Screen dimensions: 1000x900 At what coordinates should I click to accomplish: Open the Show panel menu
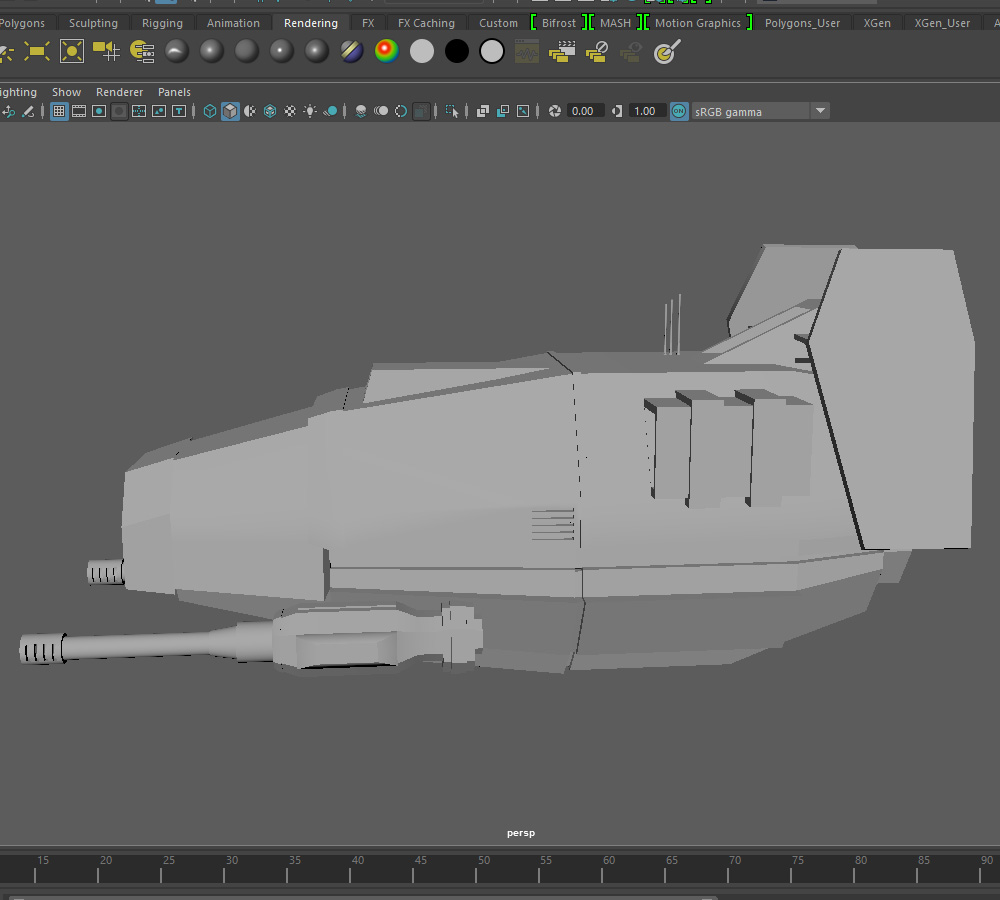pos(66,92)
